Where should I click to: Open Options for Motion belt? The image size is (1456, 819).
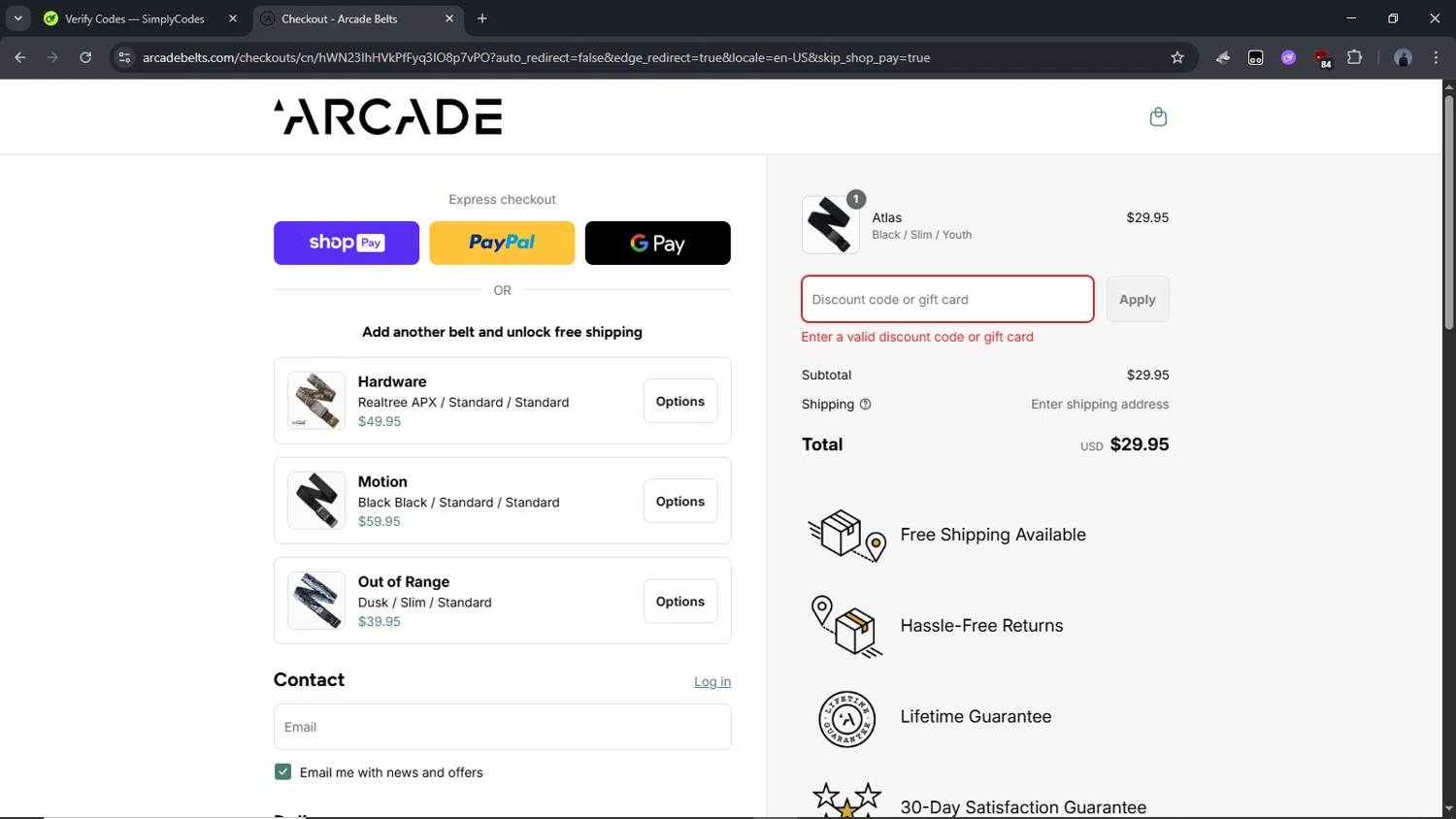(x=680, y=501)
